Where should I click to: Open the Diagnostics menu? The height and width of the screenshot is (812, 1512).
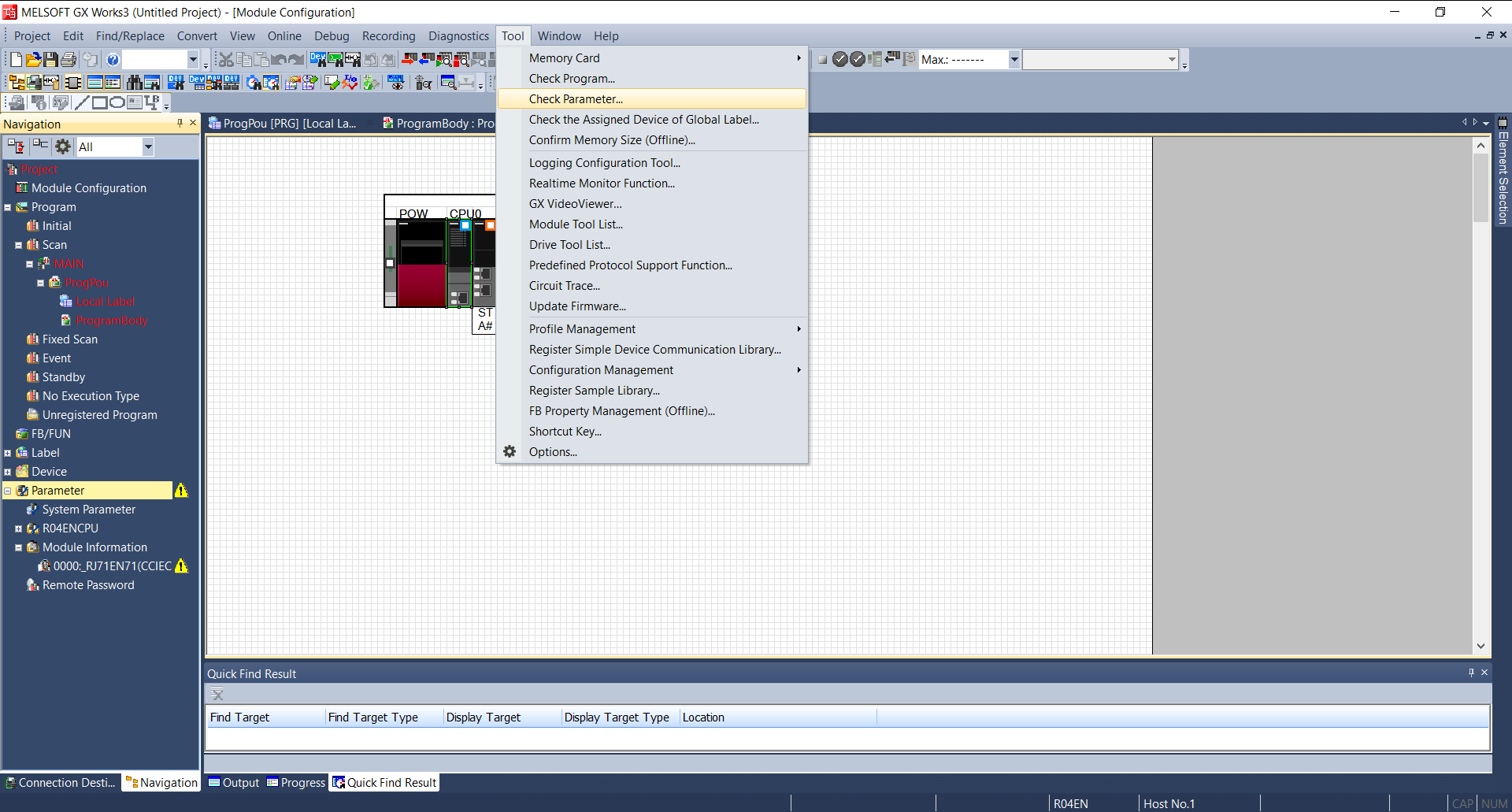(458, 36)
